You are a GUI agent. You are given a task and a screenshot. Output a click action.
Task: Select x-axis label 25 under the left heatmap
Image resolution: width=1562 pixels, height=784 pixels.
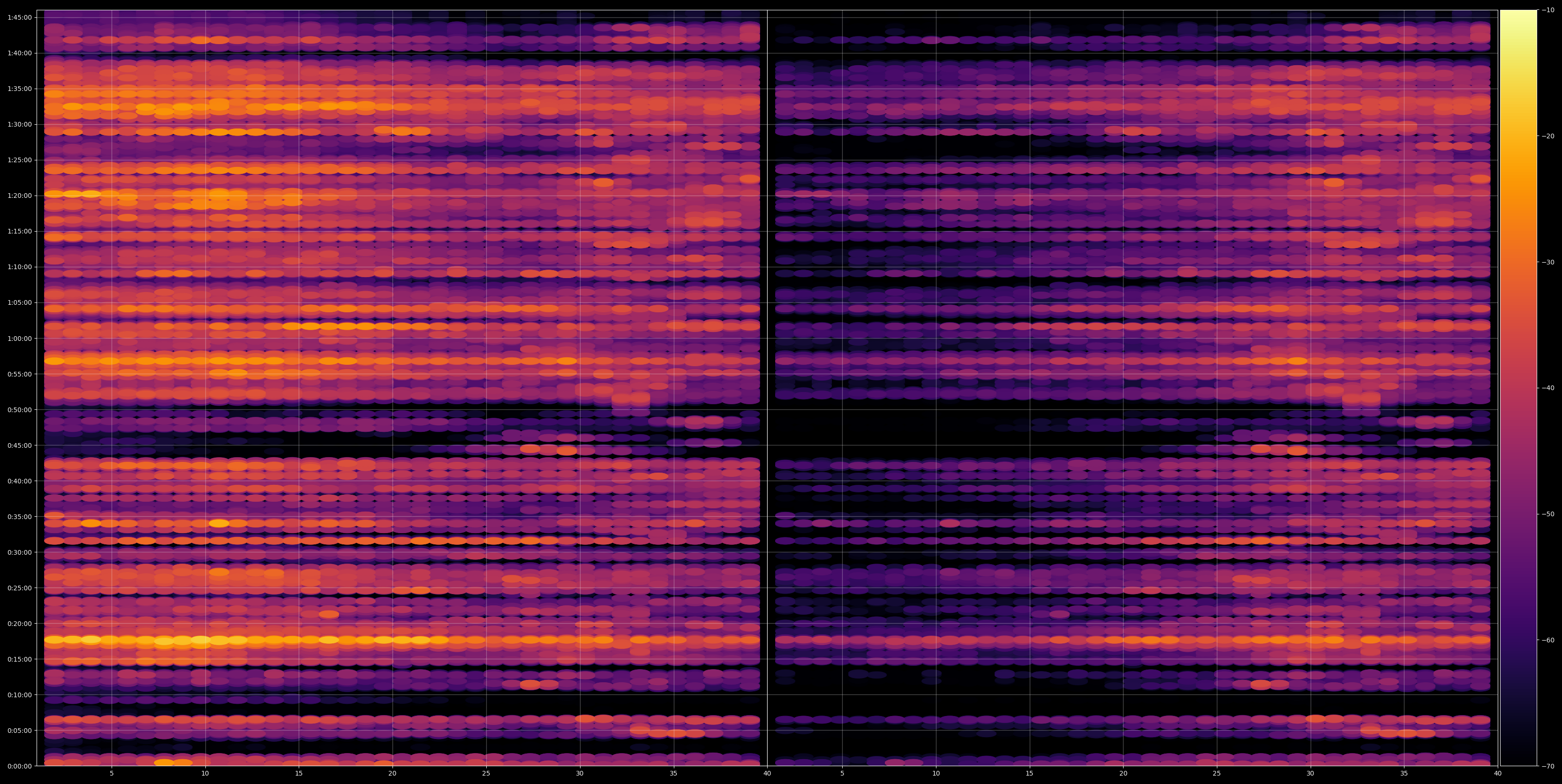486,774
